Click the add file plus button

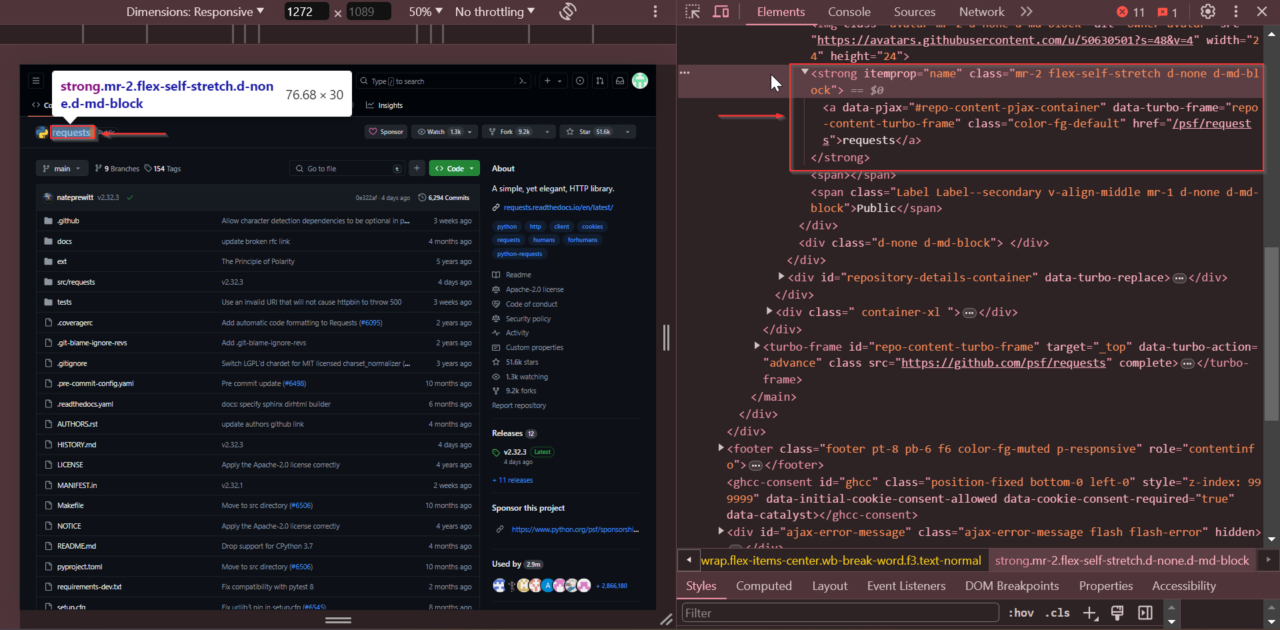pos(416,169)
